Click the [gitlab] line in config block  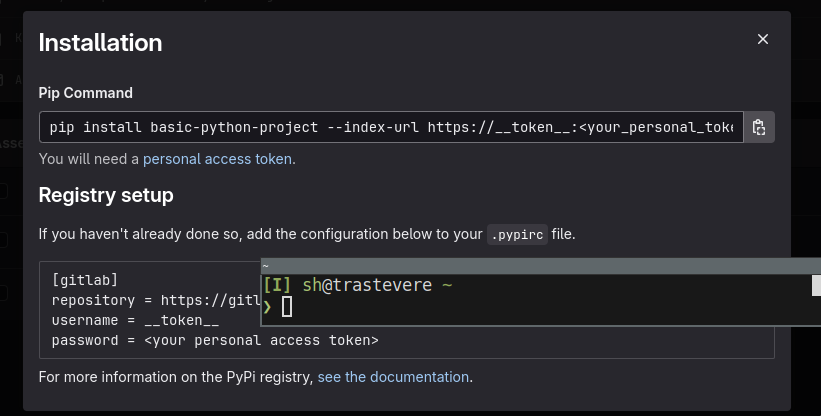91,279
